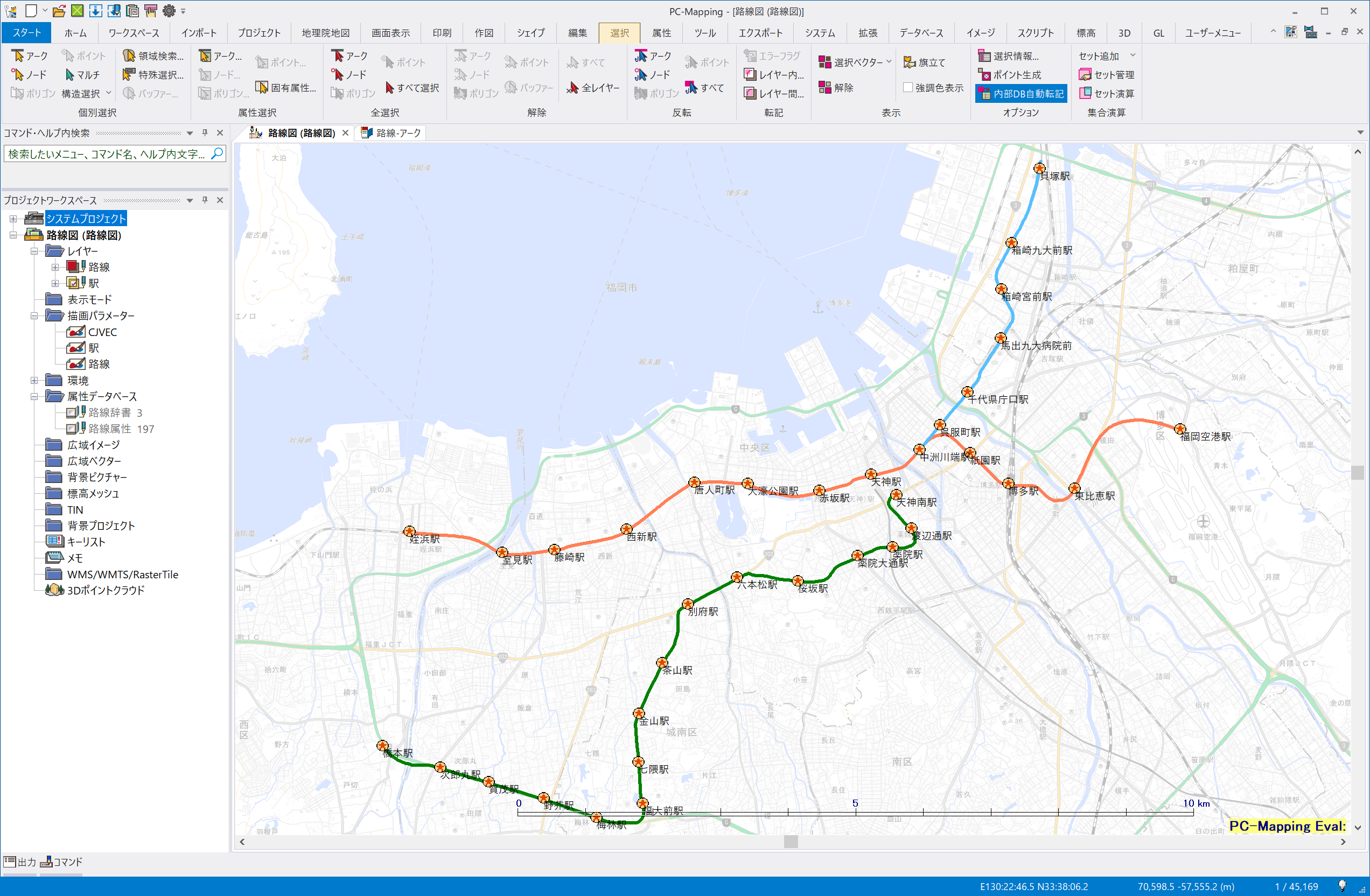Click ノード in 全選択 group
This screenshot has height=896, width=1370.
(x=349, y=75)
